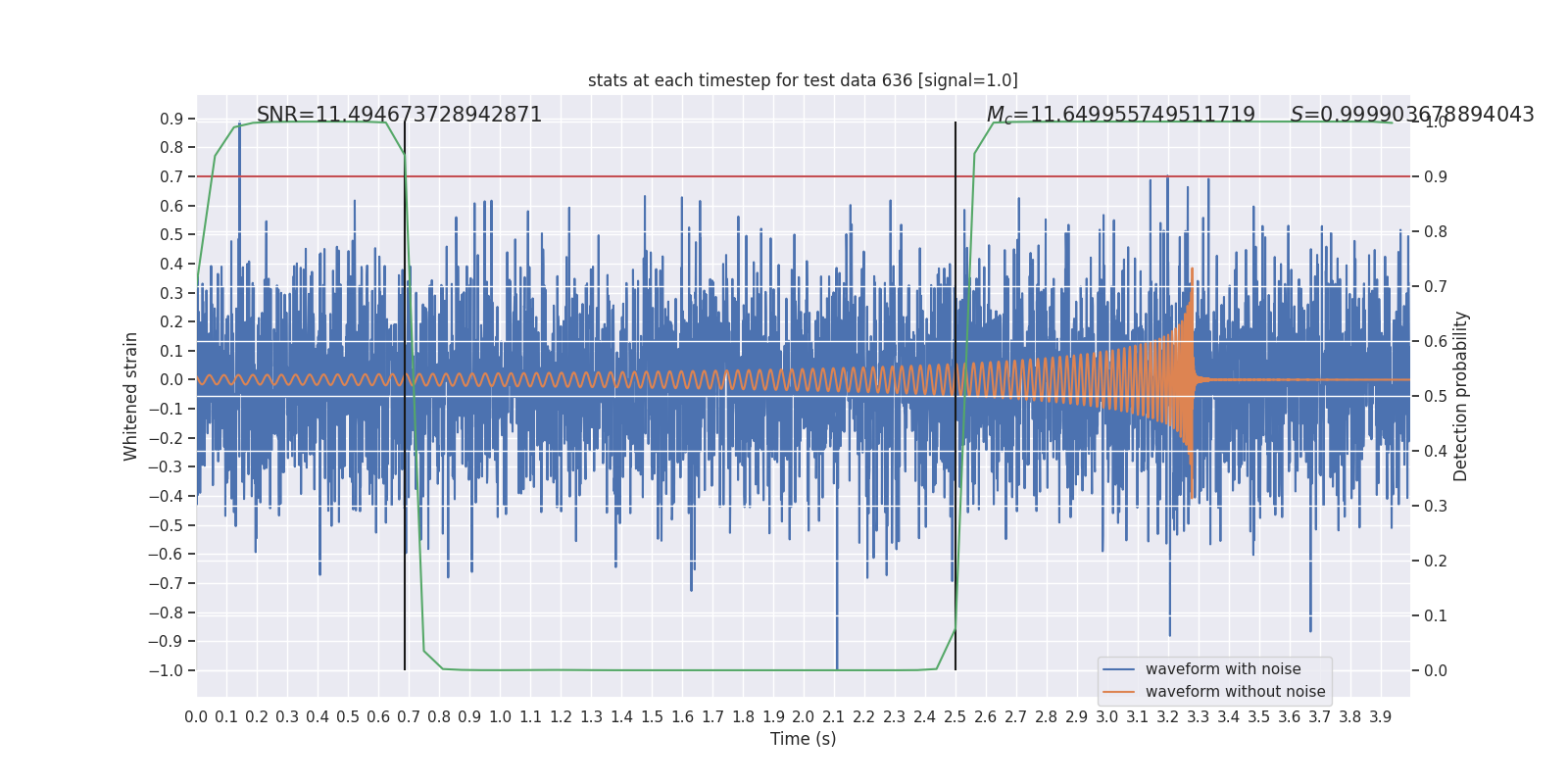Click the Detection probability tick label 0.6
Image resolution: width=1568 pixels, height=784 pixels.
[1436, 342]
